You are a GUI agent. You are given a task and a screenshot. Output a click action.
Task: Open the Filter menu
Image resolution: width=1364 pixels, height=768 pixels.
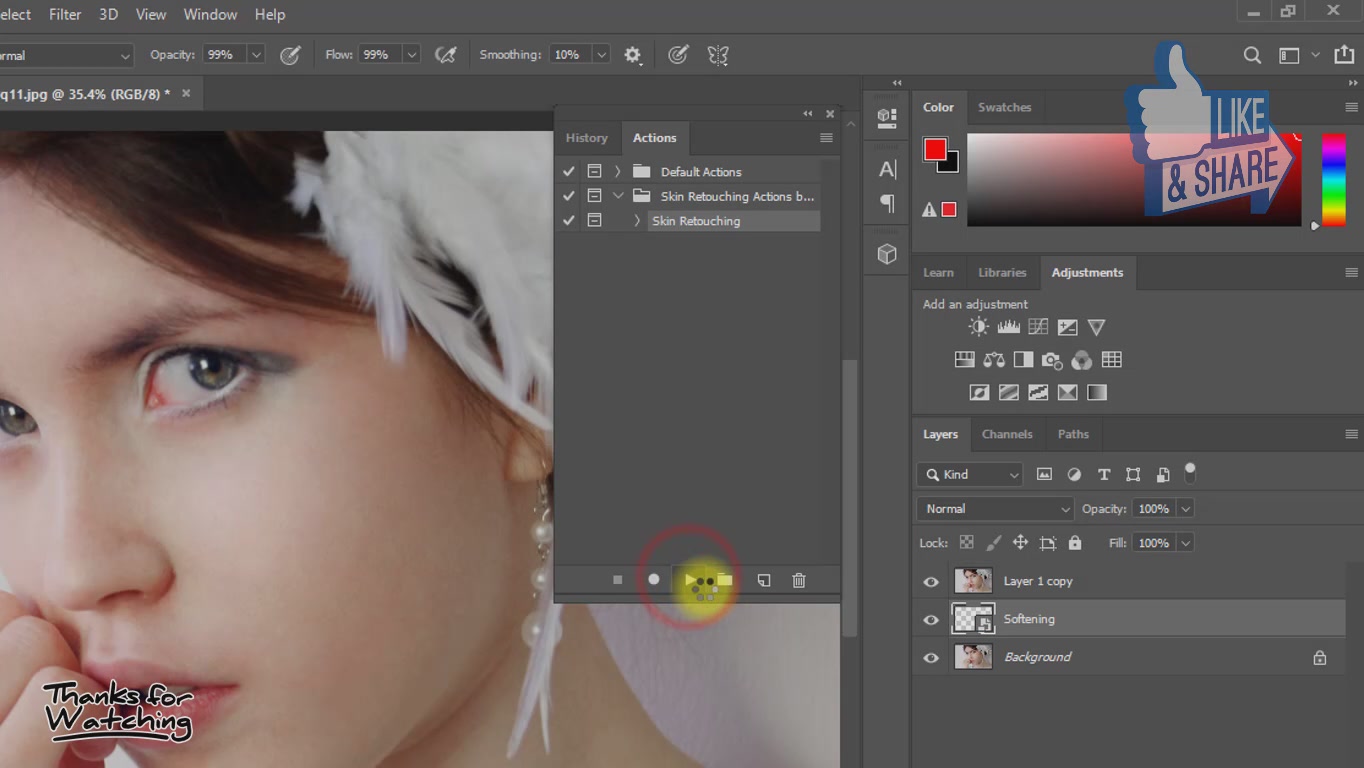pos(65,14)
